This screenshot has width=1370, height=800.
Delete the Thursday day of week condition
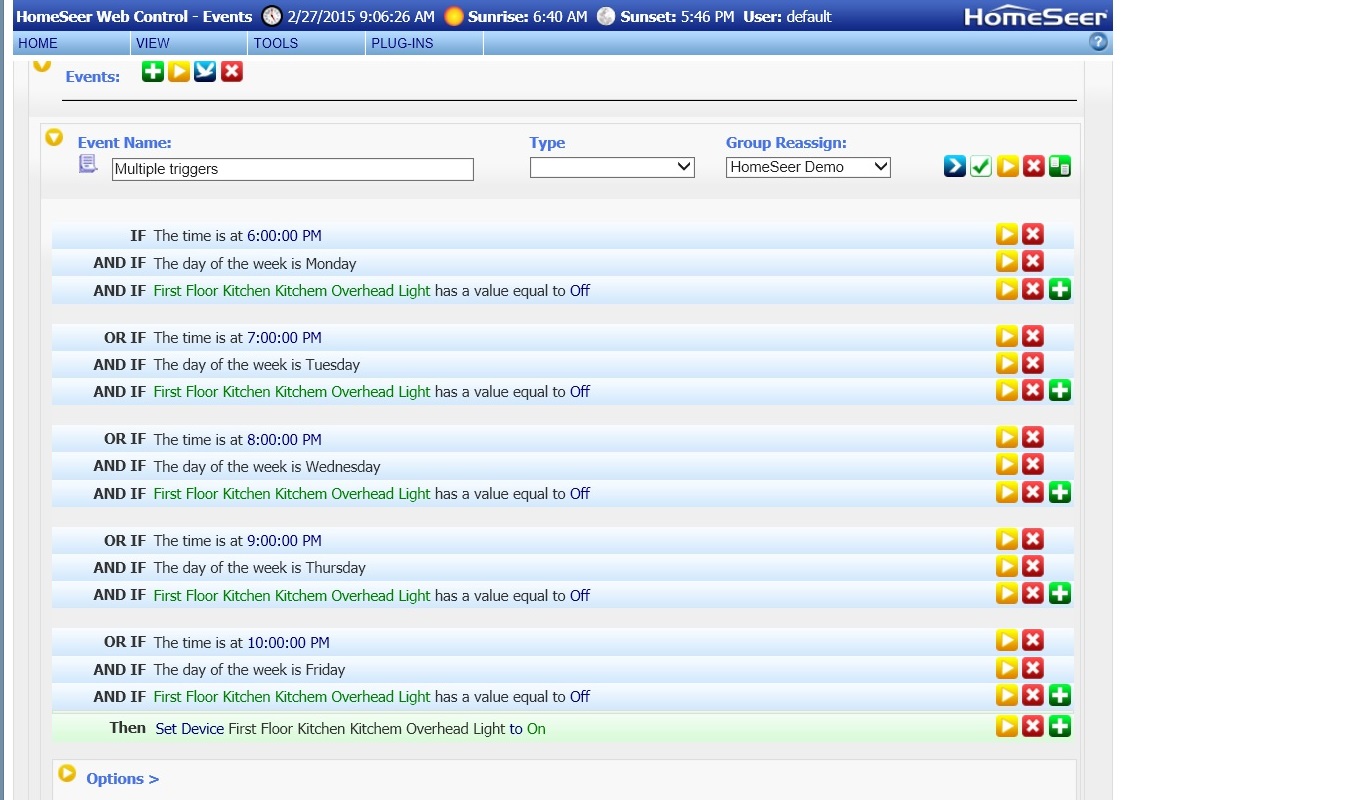[x=1033, y=566]
